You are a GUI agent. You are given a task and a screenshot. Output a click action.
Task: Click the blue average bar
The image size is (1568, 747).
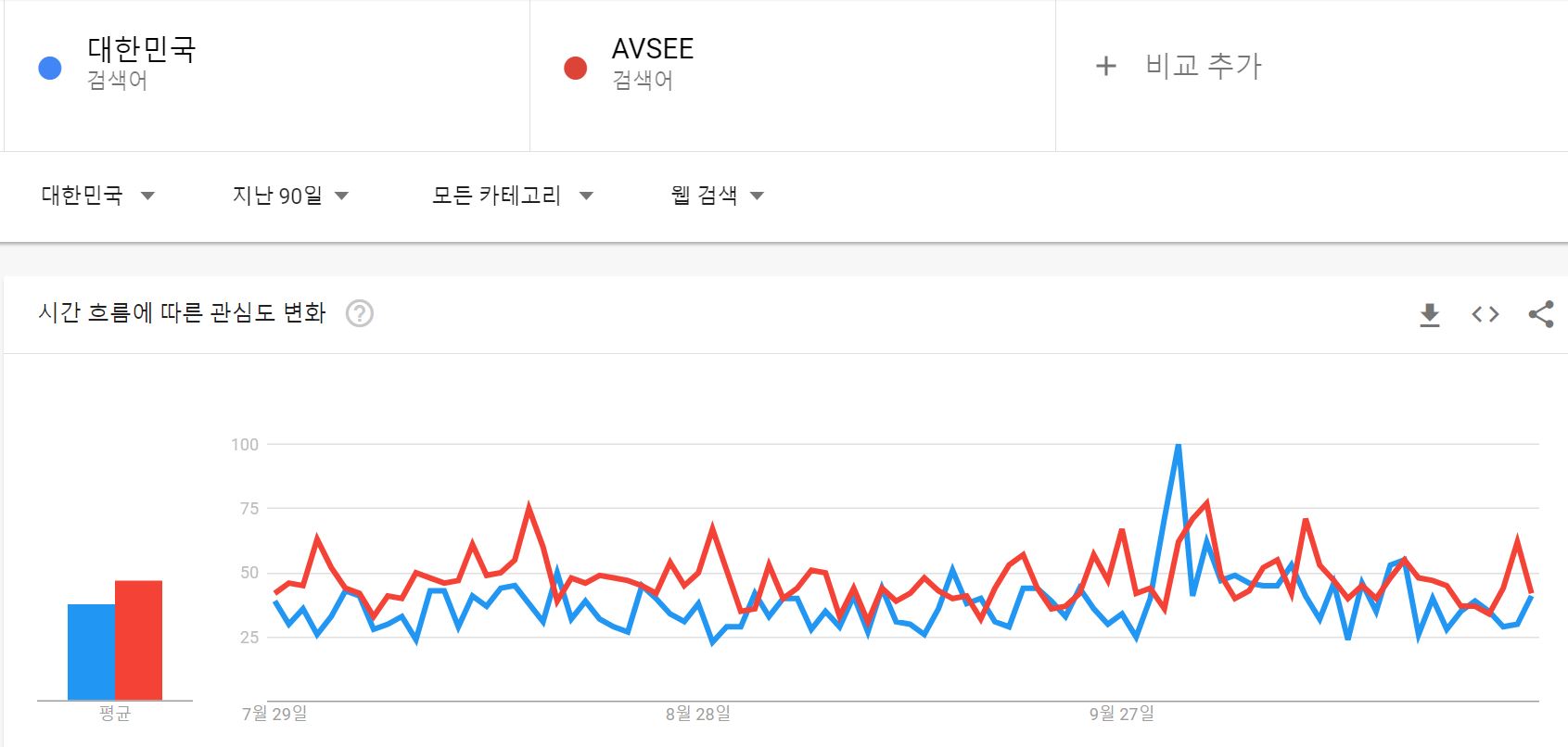(x=91, y=652)
